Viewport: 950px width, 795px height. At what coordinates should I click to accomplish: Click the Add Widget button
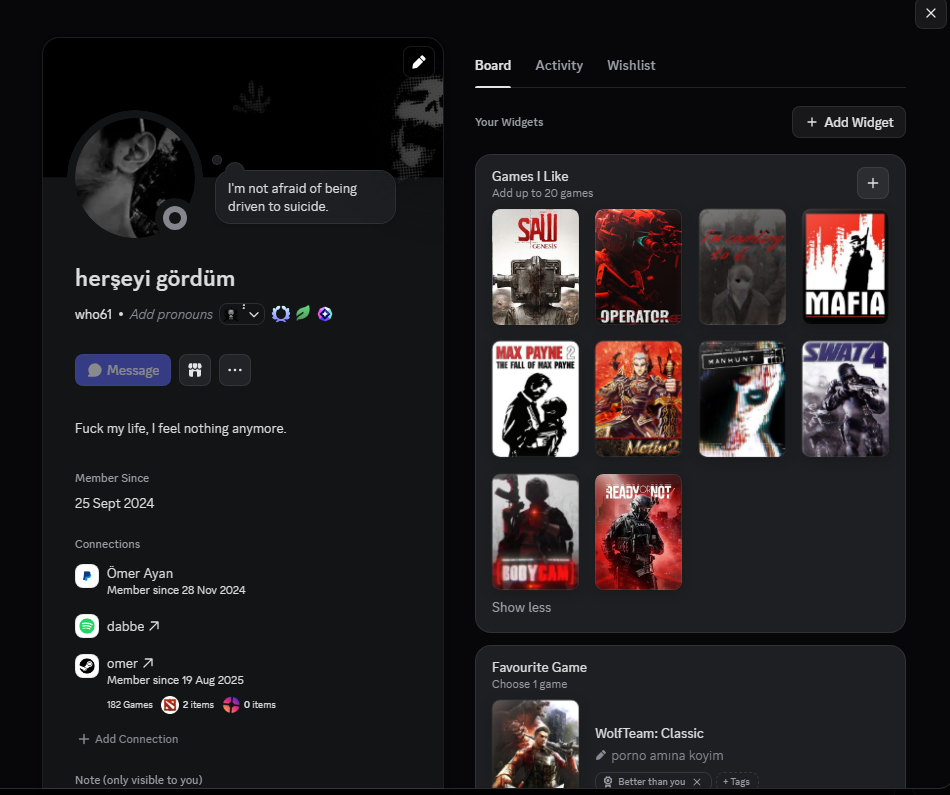(x=849, y=122)
